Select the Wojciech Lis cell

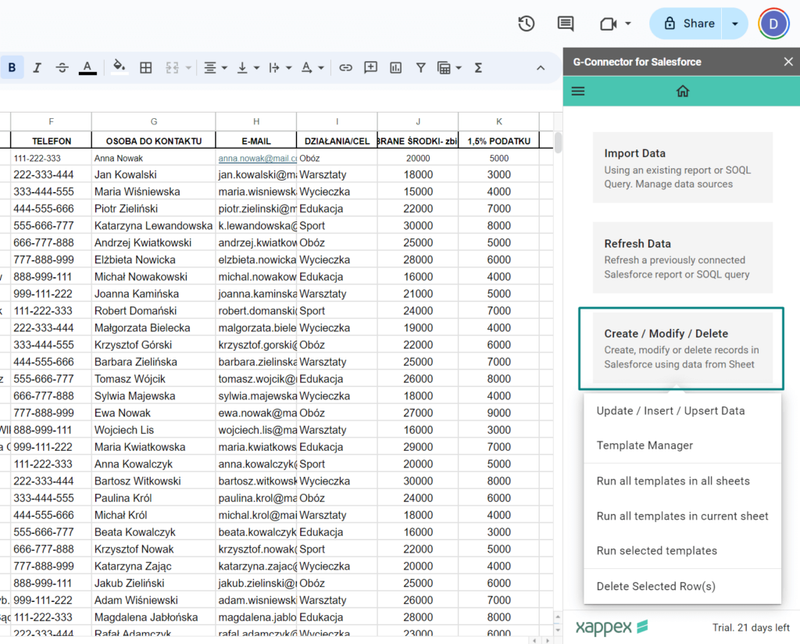pos(154,430)
